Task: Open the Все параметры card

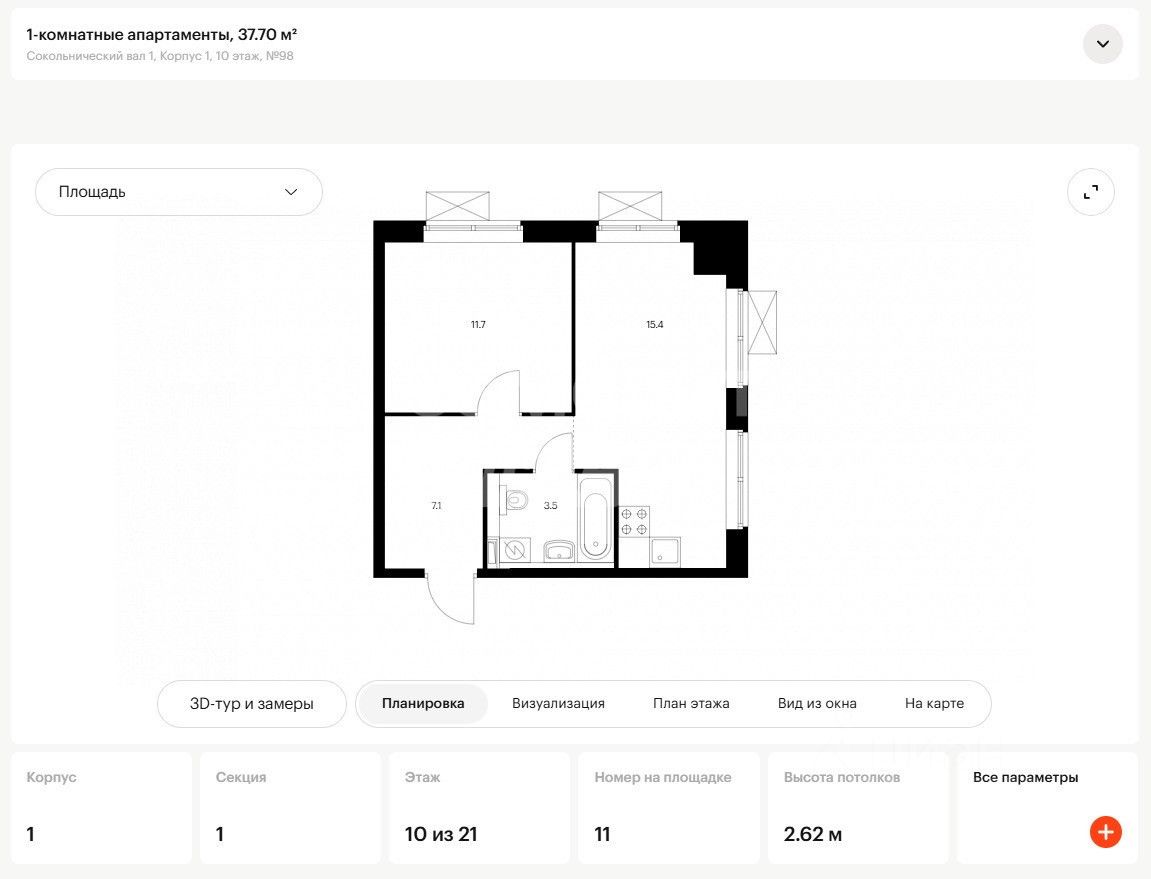Action: (x=1047, y=808)
